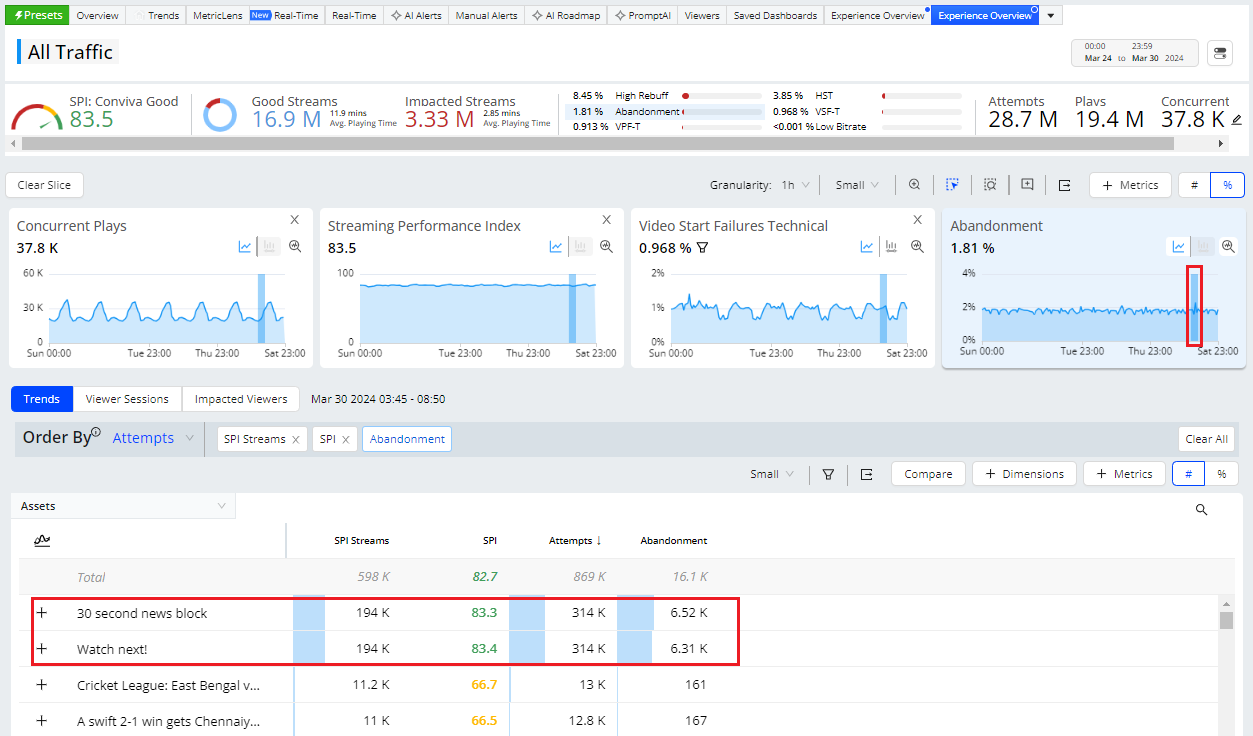Click the zoom-in magnifier in the chart toolbar
This screenshot has height=736, width=1253.
coord(915,185)
